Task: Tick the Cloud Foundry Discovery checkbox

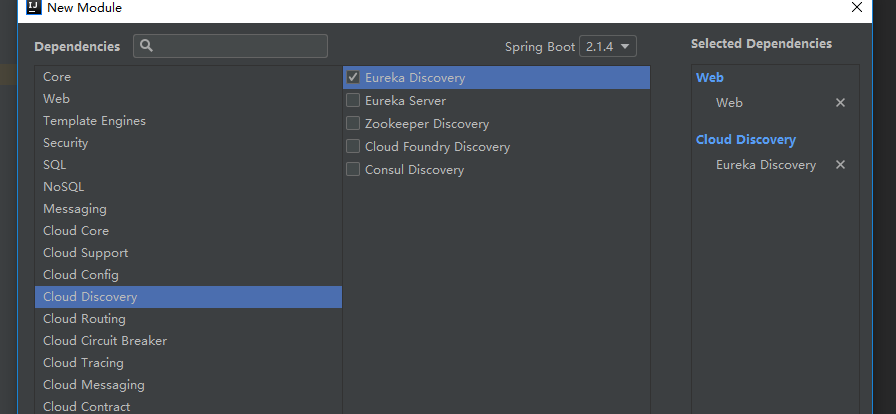Action: click(353, 146)
